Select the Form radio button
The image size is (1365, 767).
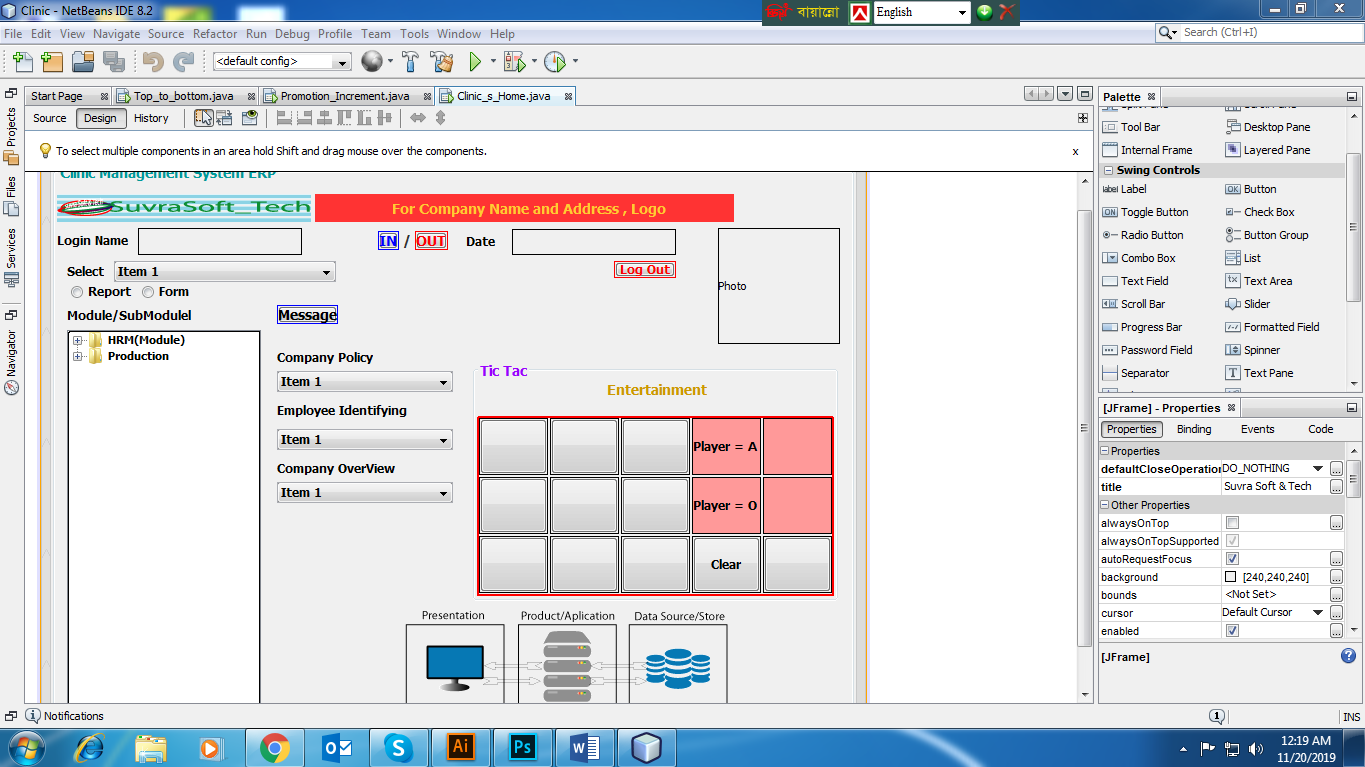tap(148, 292)
